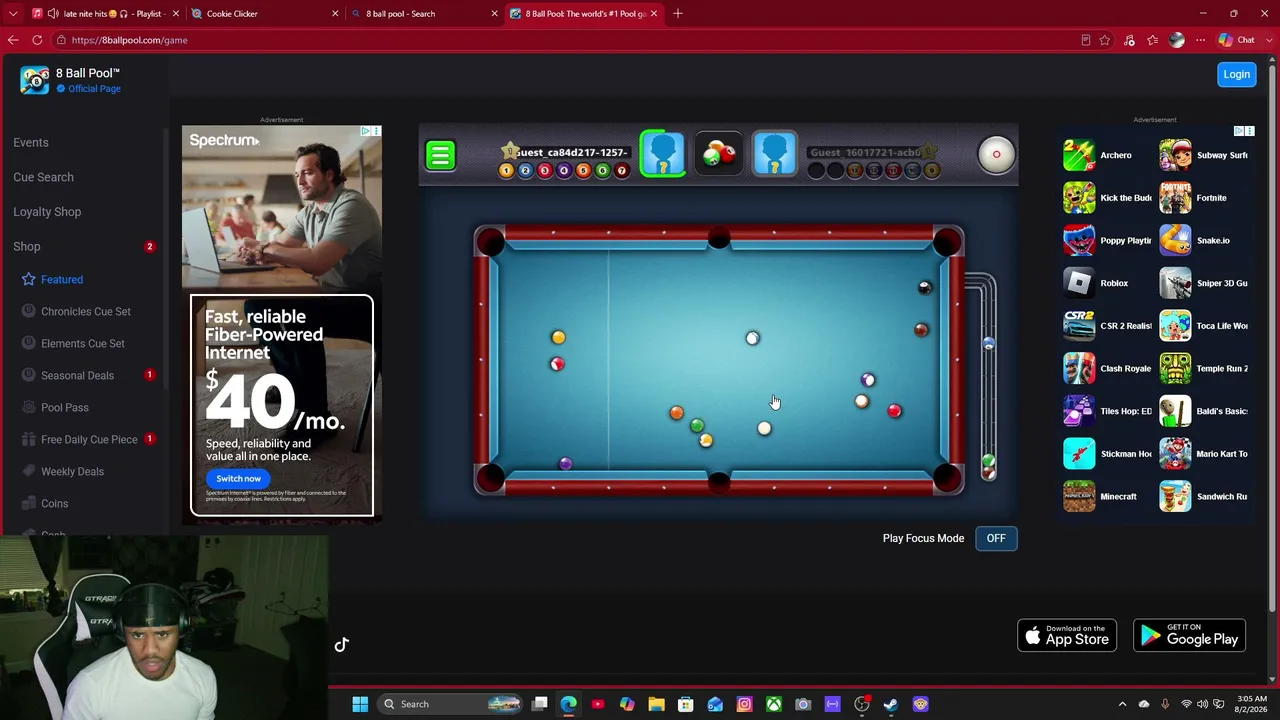This screenshot has height=720, width=1280.
Task: Select Chronicles Cue Set in shop list
Action: pyautogui.click(x=86, y=311)
